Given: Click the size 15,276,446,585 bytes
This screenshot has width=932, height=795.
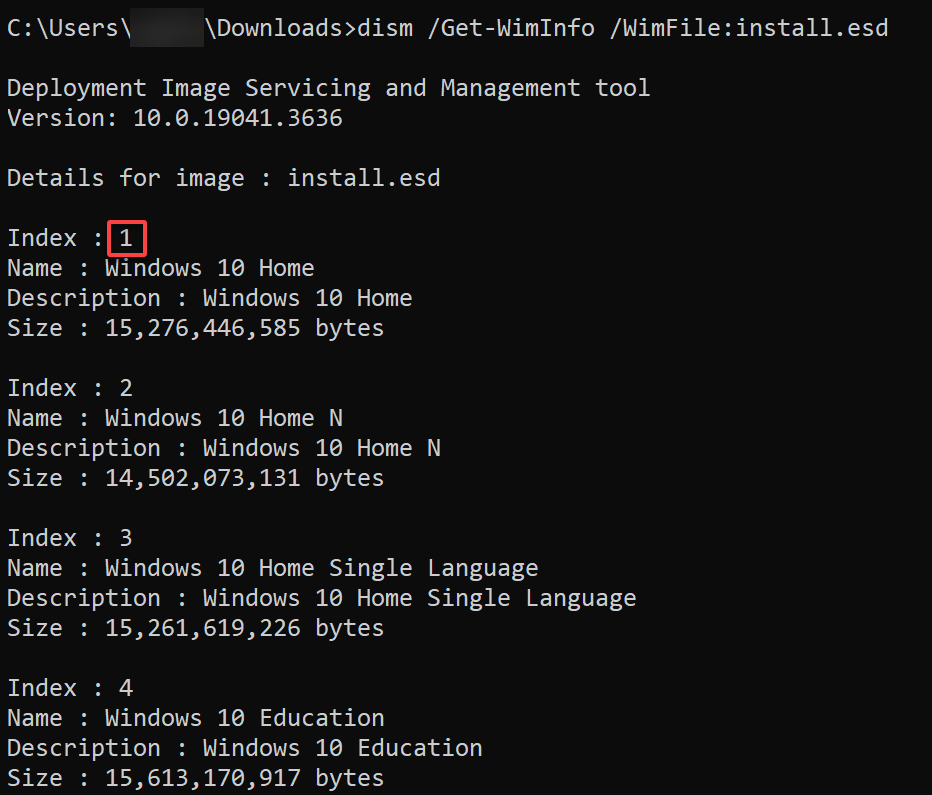Looking at the screenshot, I should click(x=244, y=329).
